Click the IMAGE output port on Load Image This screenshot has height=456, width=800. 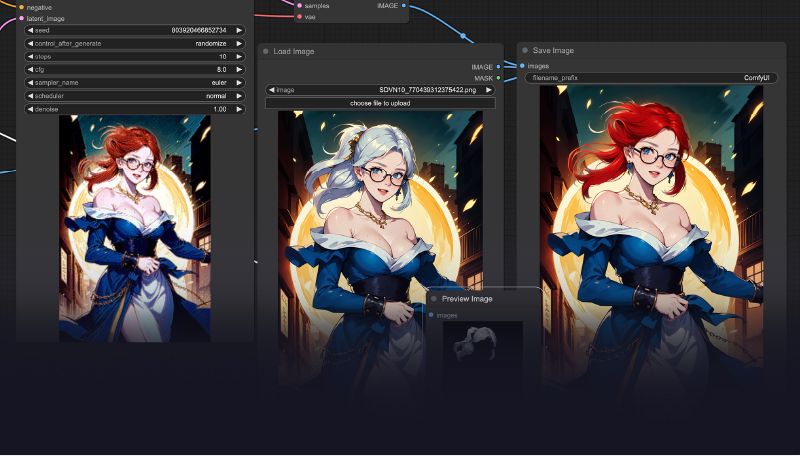[498, 67]
